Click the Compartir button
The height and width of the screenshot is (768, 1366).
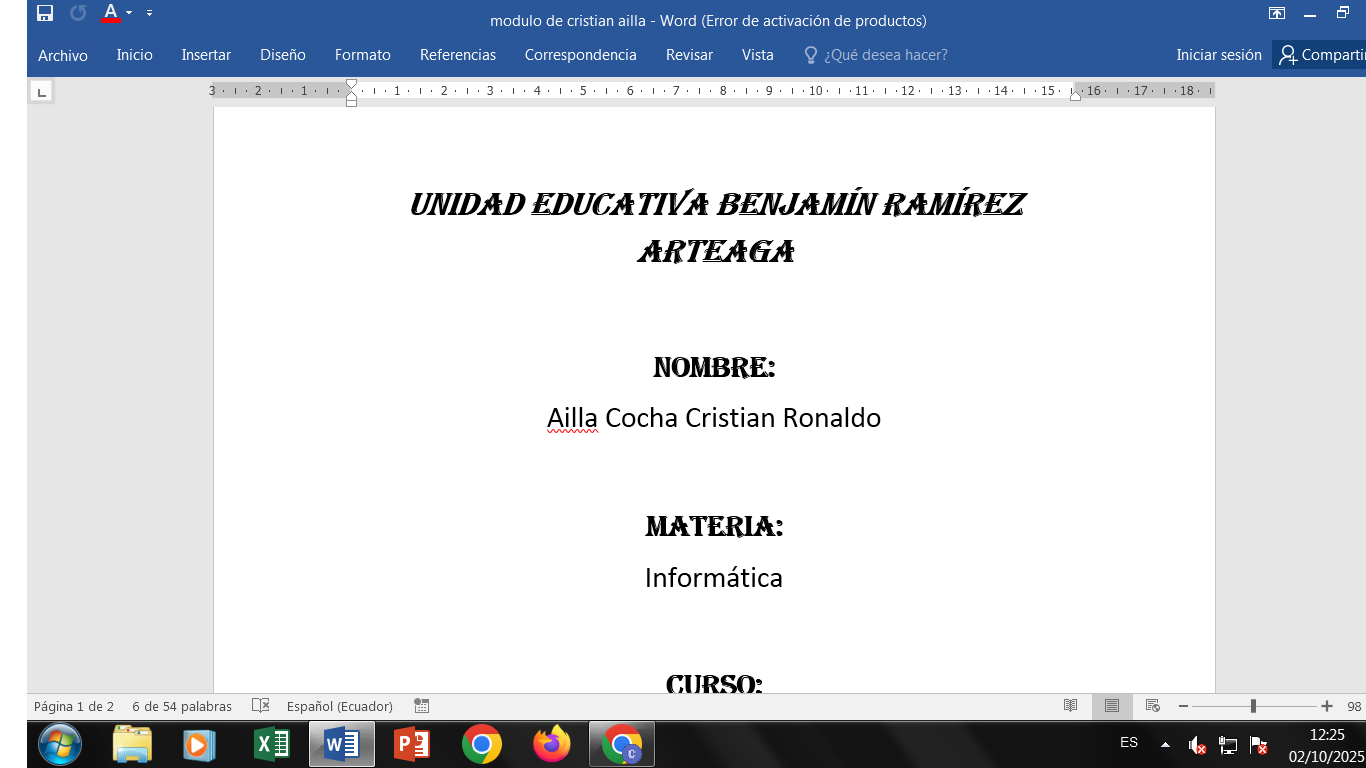[1321, 55]
